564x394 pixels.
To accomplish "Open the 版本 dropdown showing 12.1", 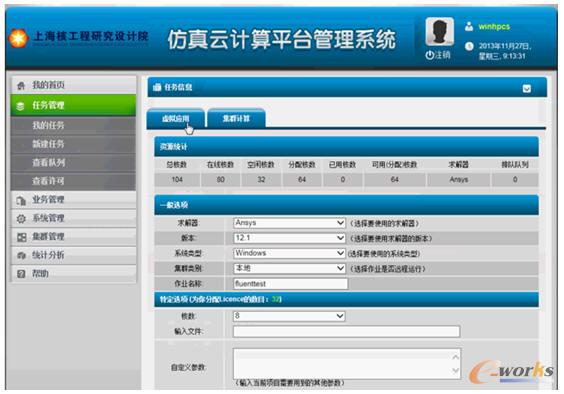I will point(289,238).
